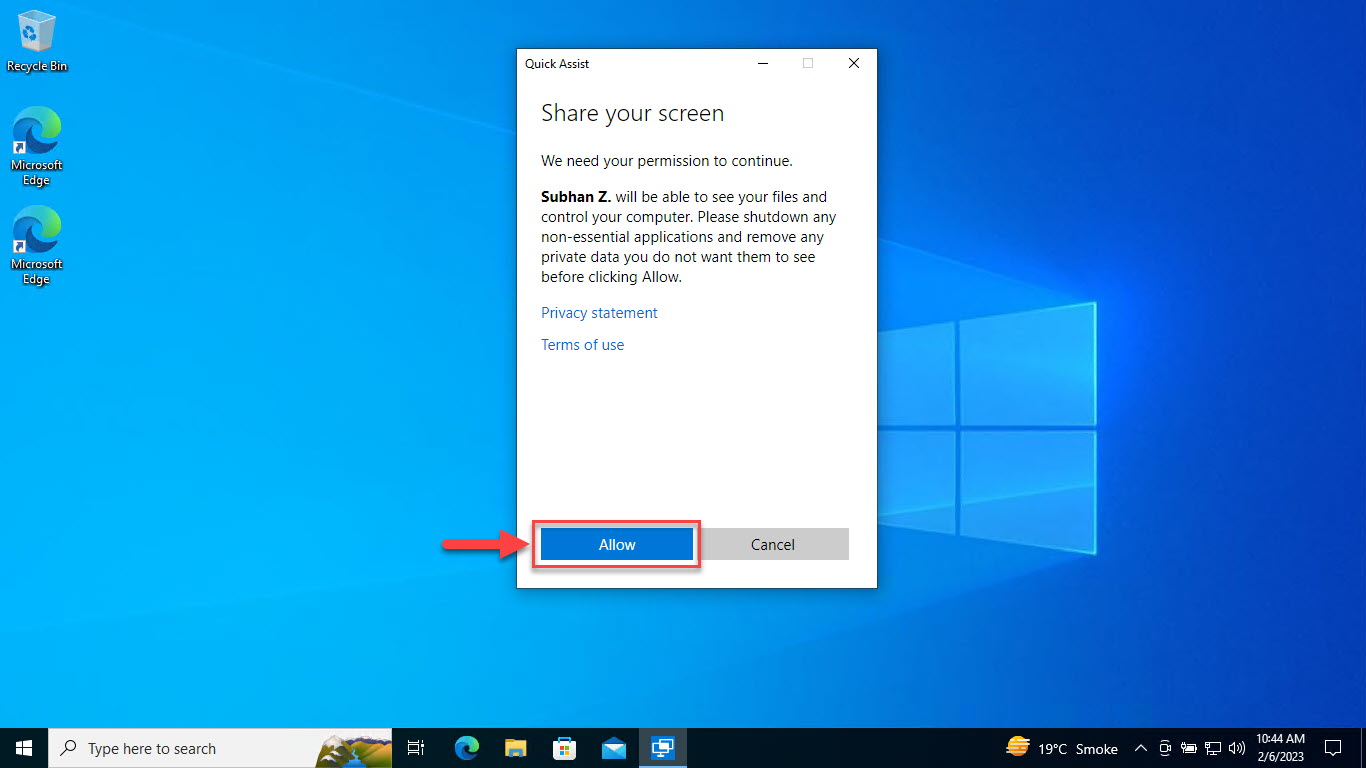Image resolution: width=1366 pixels, height=768 pixels.
Task: Check the network status tray icon
Action: pyautogui.click(x=1212, y=748)
